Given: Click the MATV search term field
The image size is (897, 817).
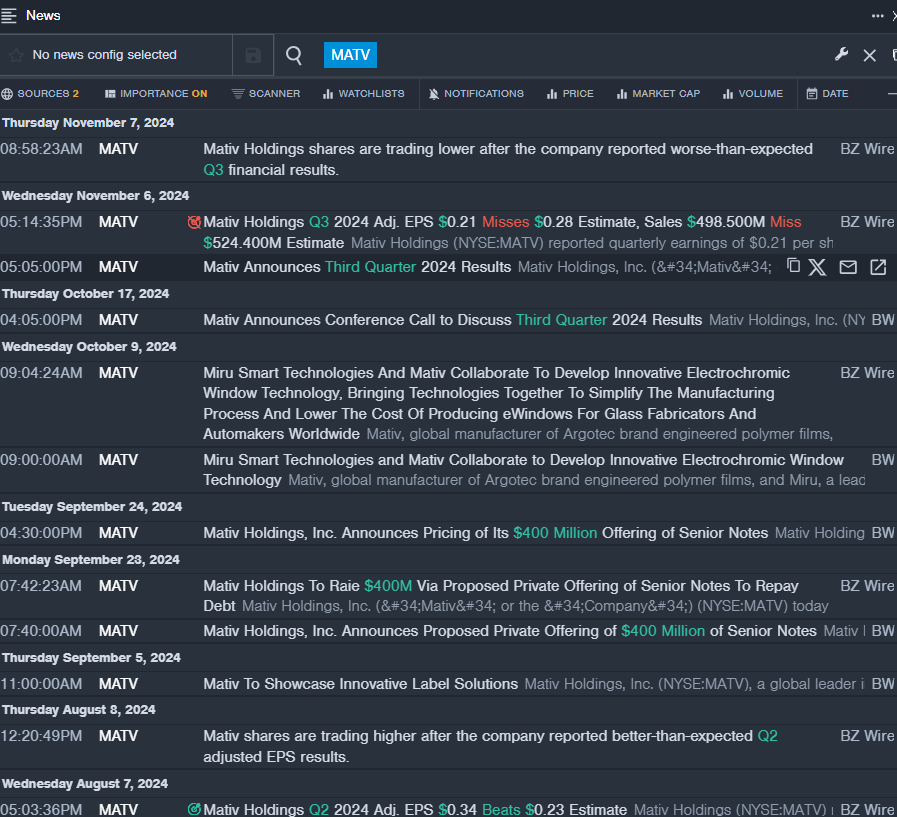Looking at the screenshot, I should pyautogui.click(x=350, y=55).
